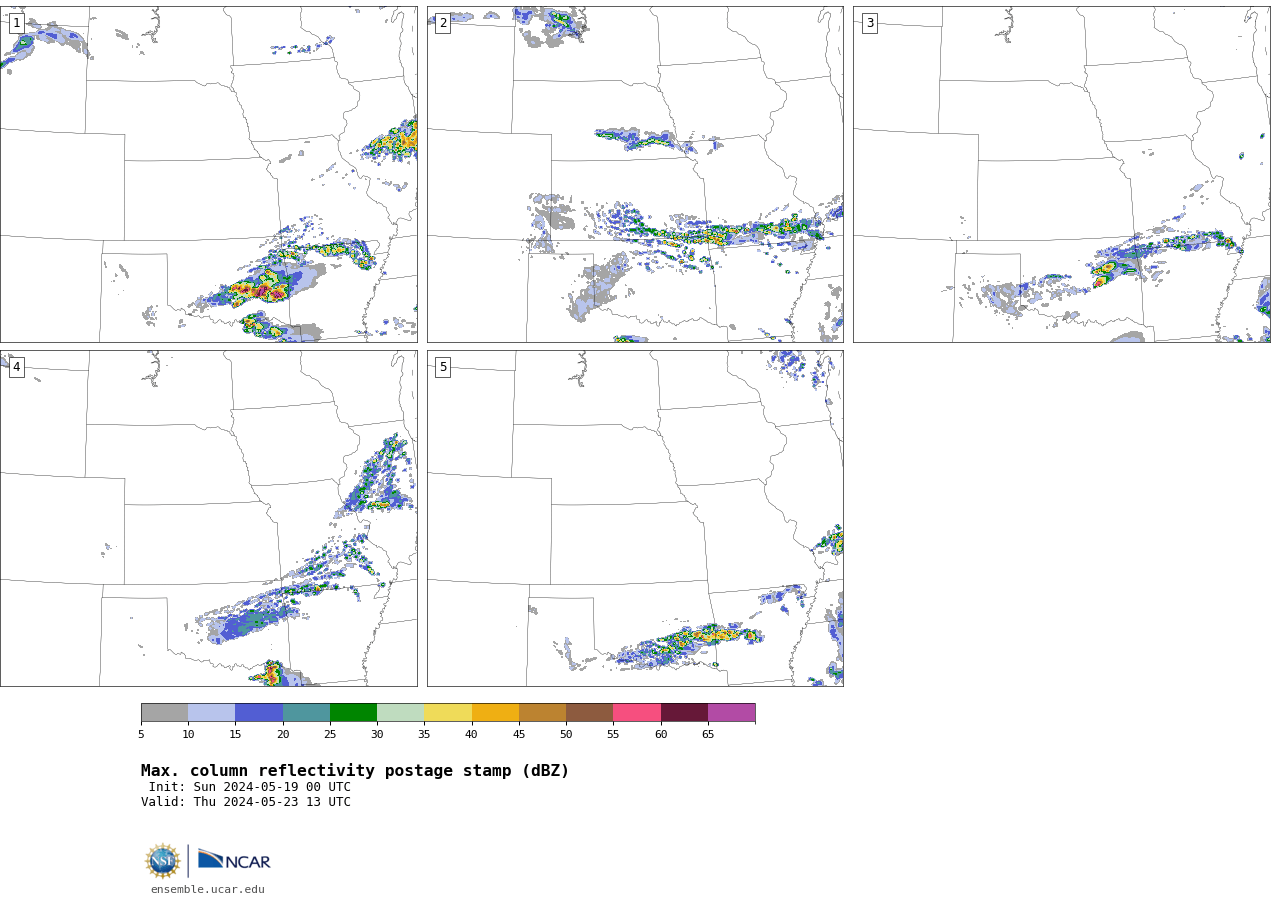This screenshot has height=901, width=1280.
Task: Click the colorbar tick label 65
Action: pyautogui.click(x=708, y=735)
